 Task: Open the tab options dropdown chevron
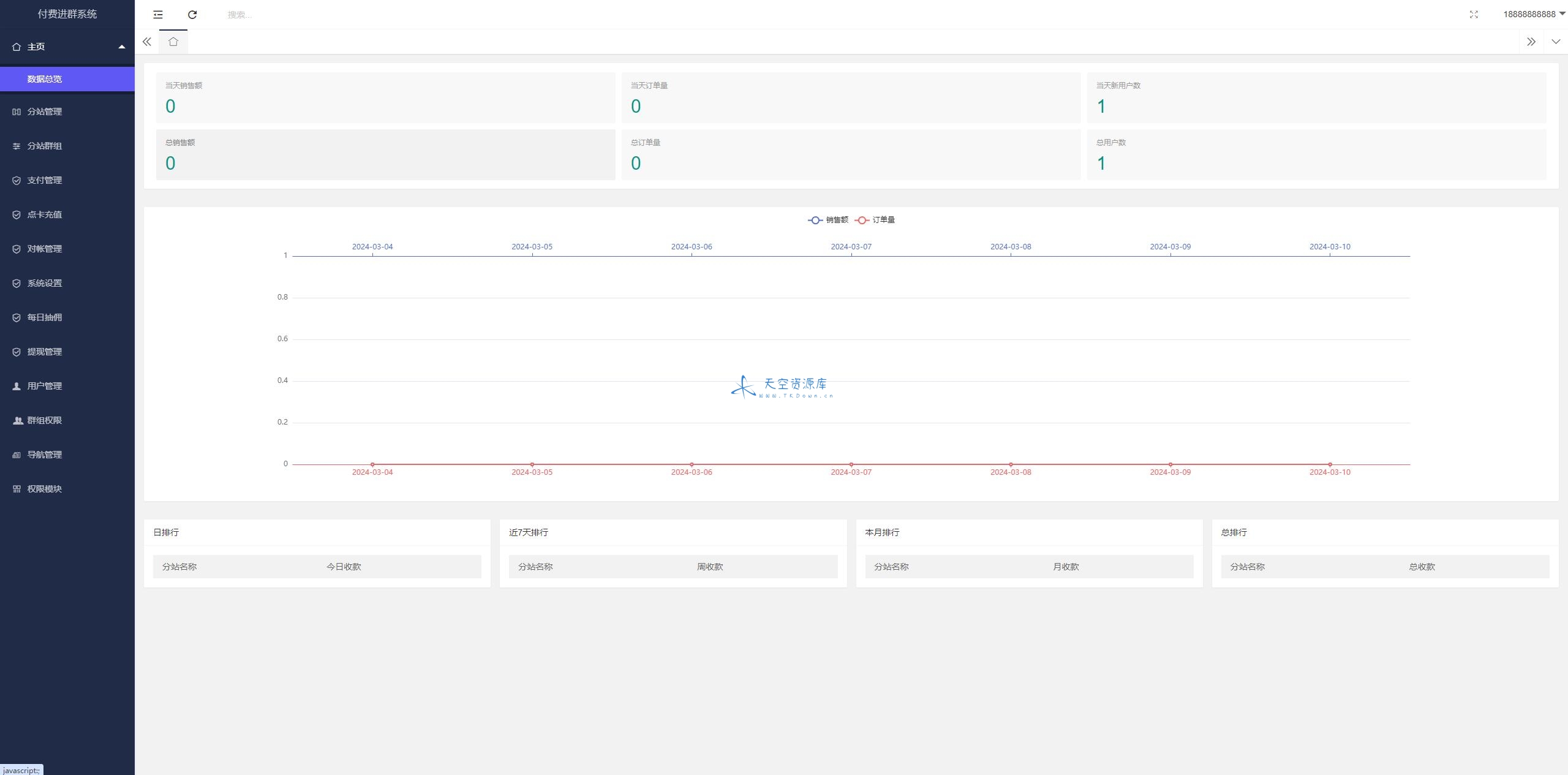pos(1556,42)
